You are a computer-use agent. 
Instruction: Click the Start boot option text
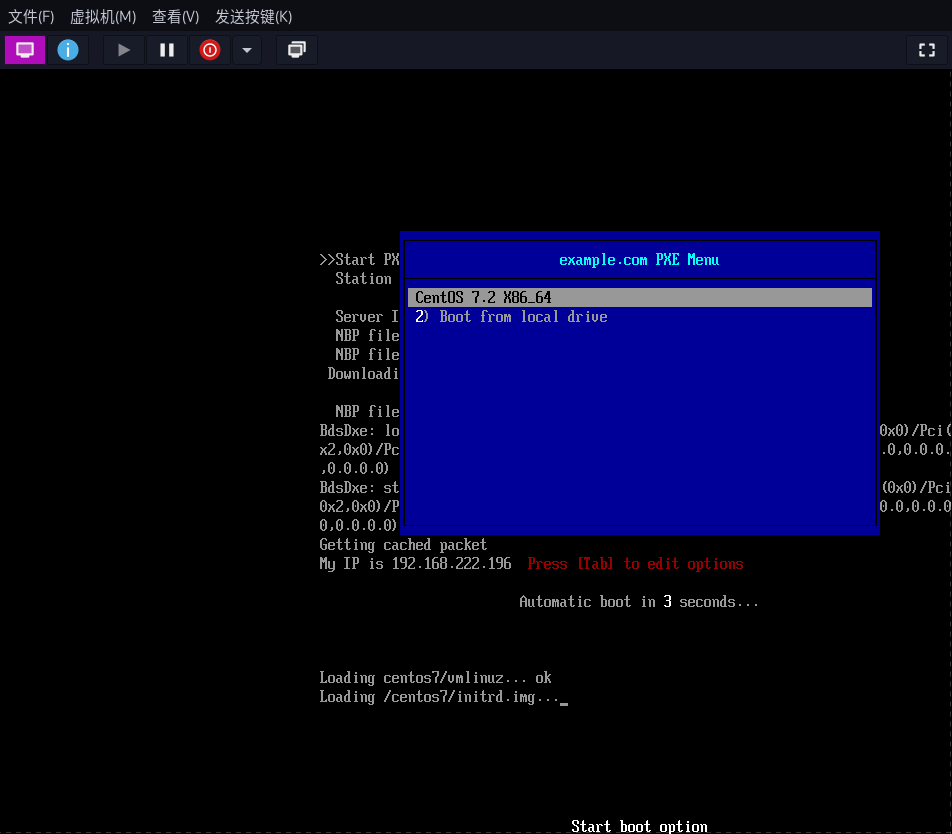[x=639, y=826]
